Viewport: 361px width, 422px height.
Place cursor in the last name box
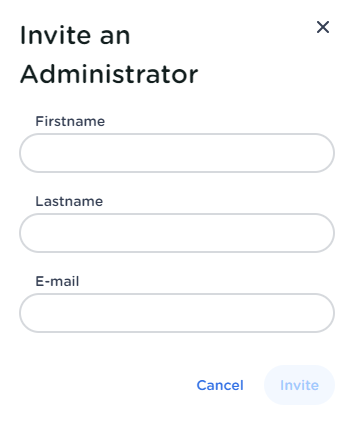coord(177,233)
